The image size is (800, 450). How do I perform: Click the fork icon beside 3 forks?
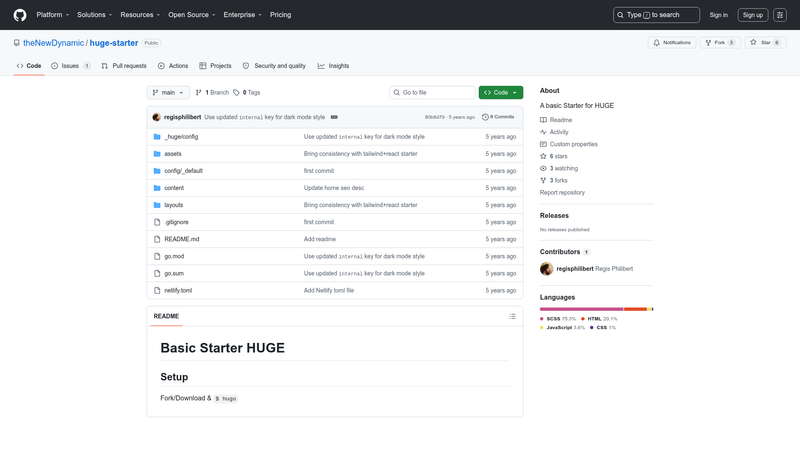tap(543, 181)
